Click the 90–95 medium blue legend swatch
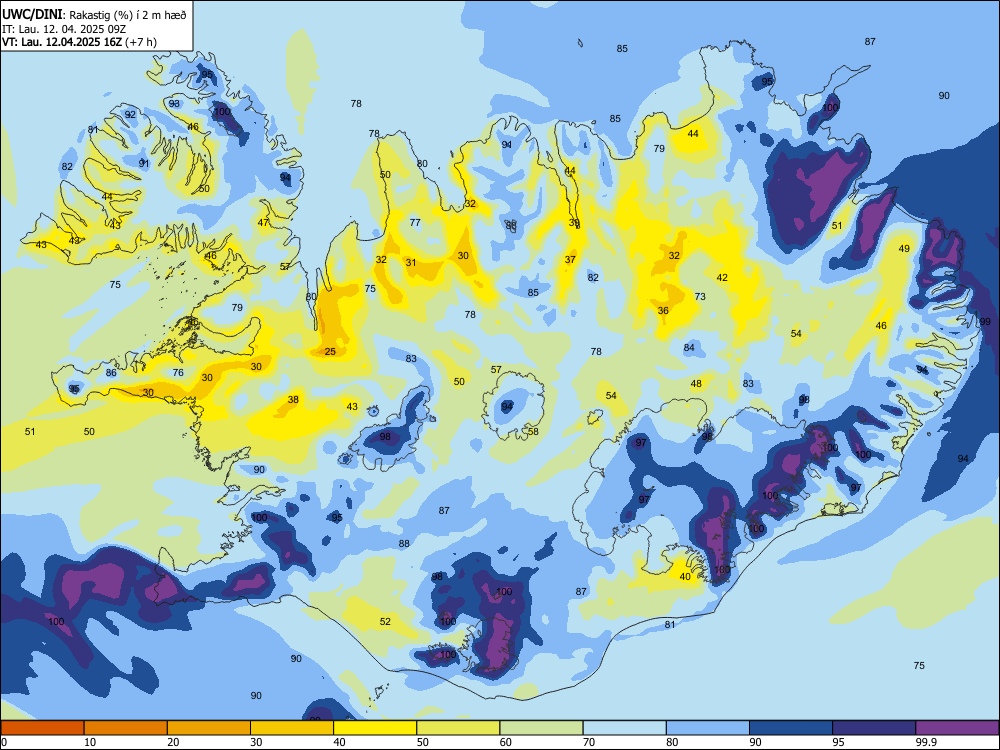This screenshot has height=750, width=1000. (791, 728)
